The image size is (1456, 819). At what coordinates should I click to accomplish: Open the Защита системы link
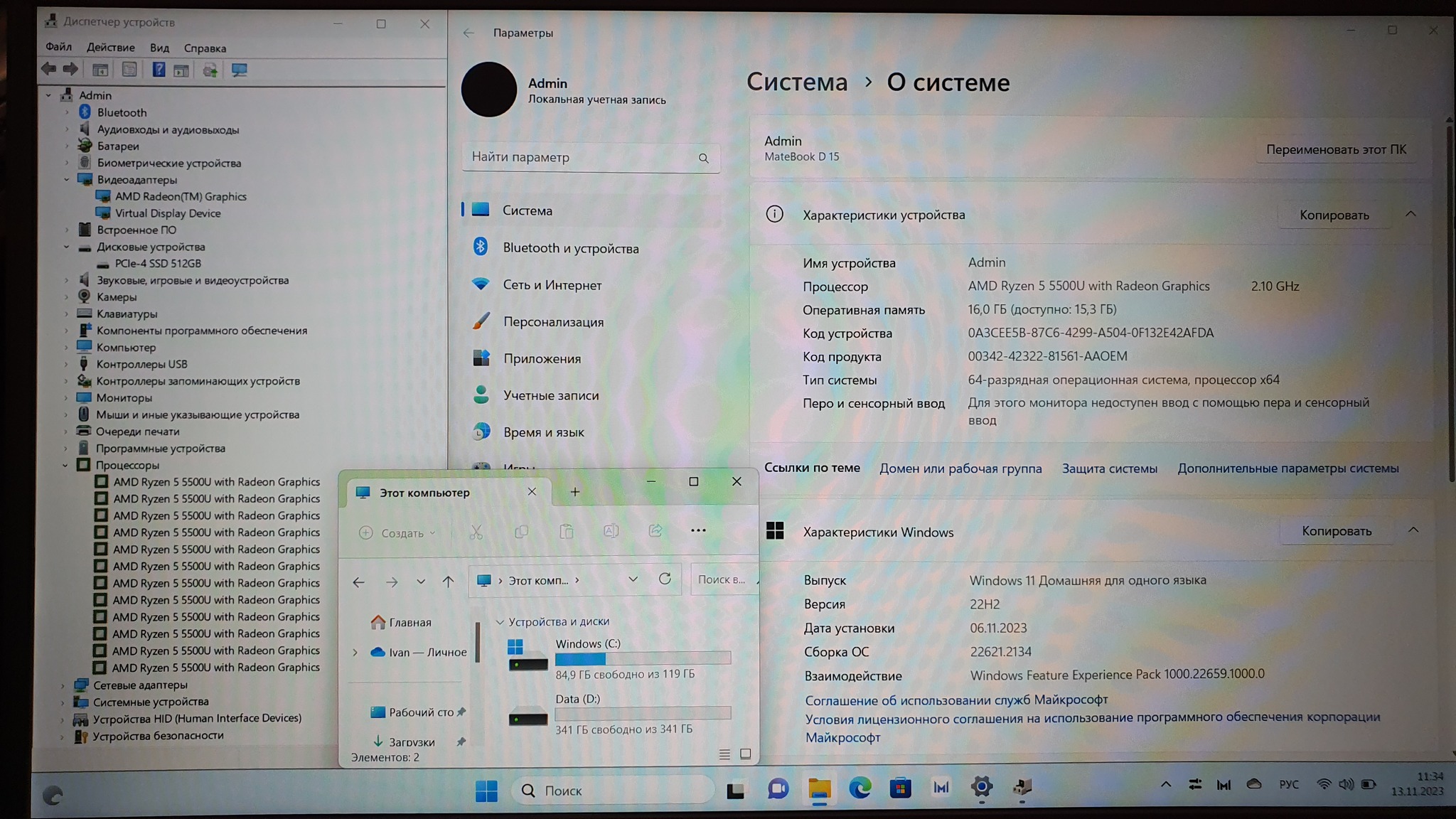[1109, 469]
